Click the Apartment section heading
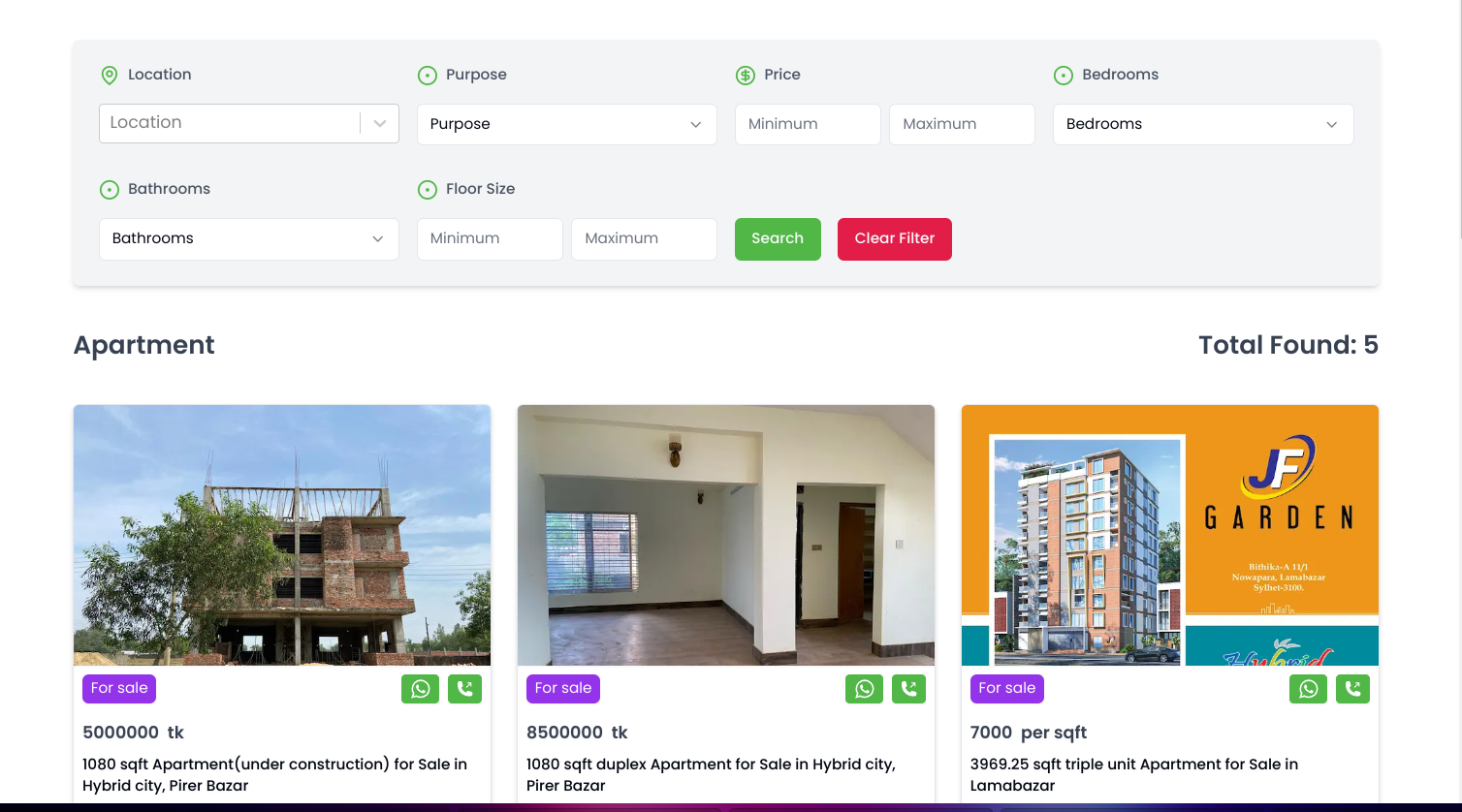Image resolution: width=1462 pixels, height=812 pixels. (143, 345)
